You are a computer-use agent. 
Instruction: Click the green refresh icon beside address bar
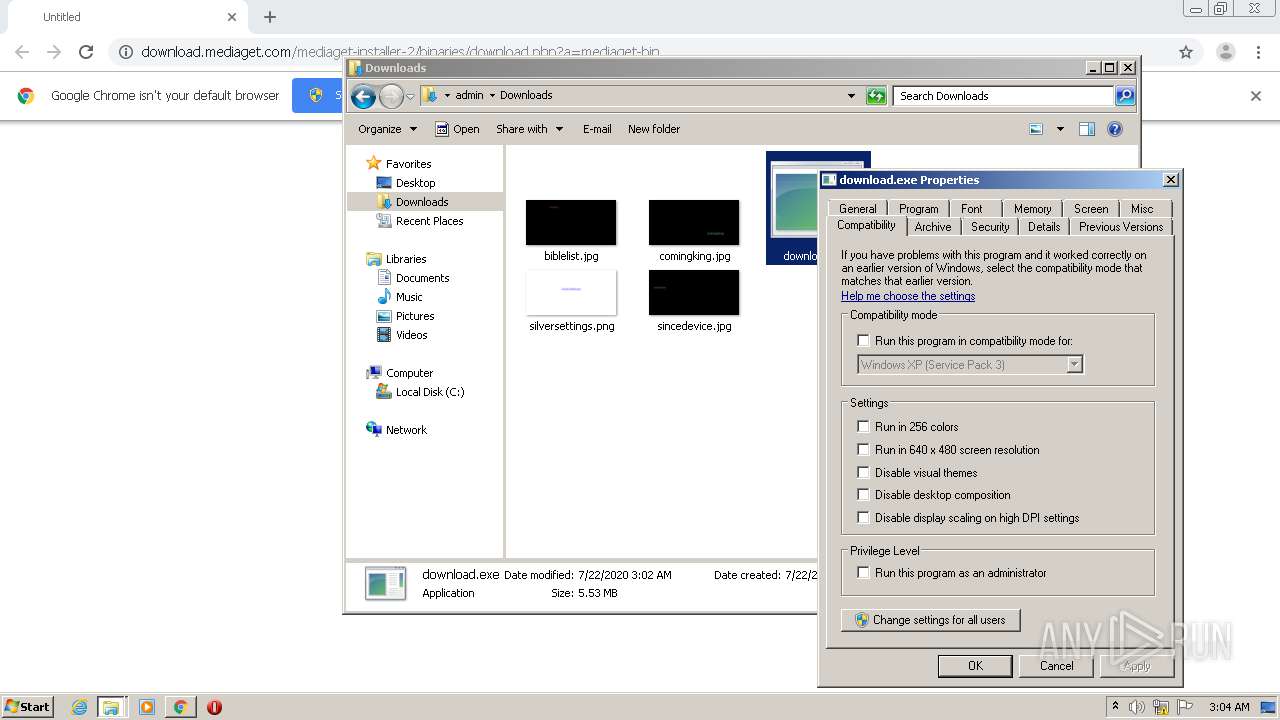pyautogui.click(x=876, y=96)
